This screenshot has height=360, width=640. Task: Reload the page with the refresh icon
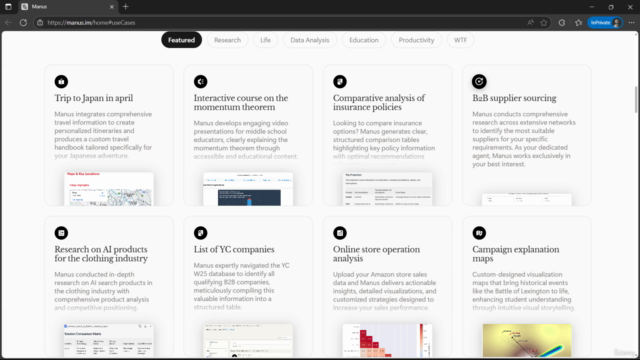click(23, 22)
